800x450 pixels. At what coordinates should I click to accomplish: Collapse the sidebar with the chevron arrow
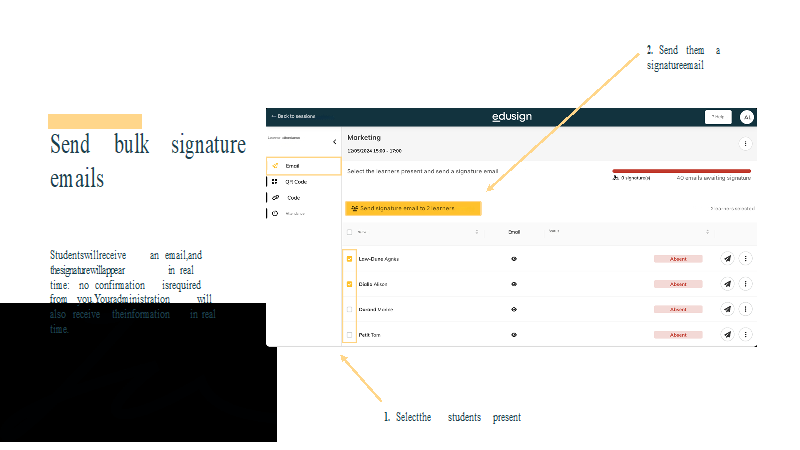334,142
